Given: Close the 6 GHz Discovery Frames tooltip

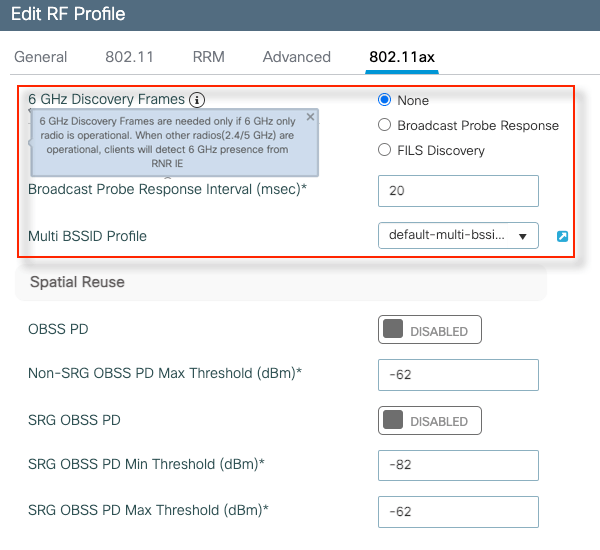Looking at the screenshot, I should pyautogui.click(x=310, y=117).
